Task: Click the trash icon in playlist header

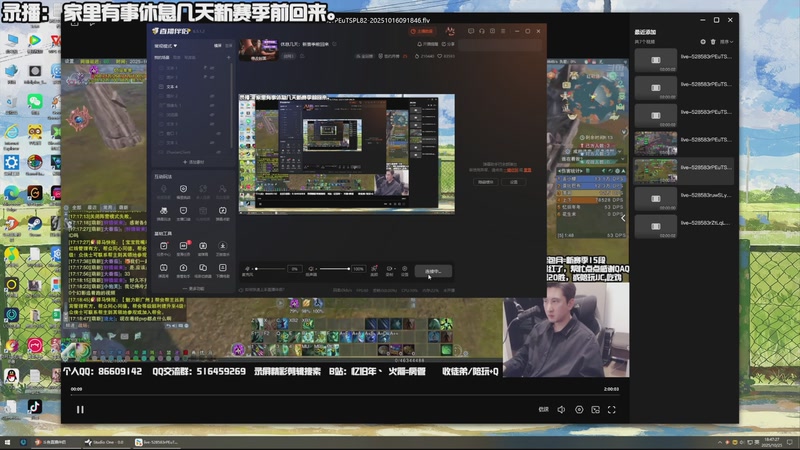Action: pyautogui.click(x=713, y=42)
